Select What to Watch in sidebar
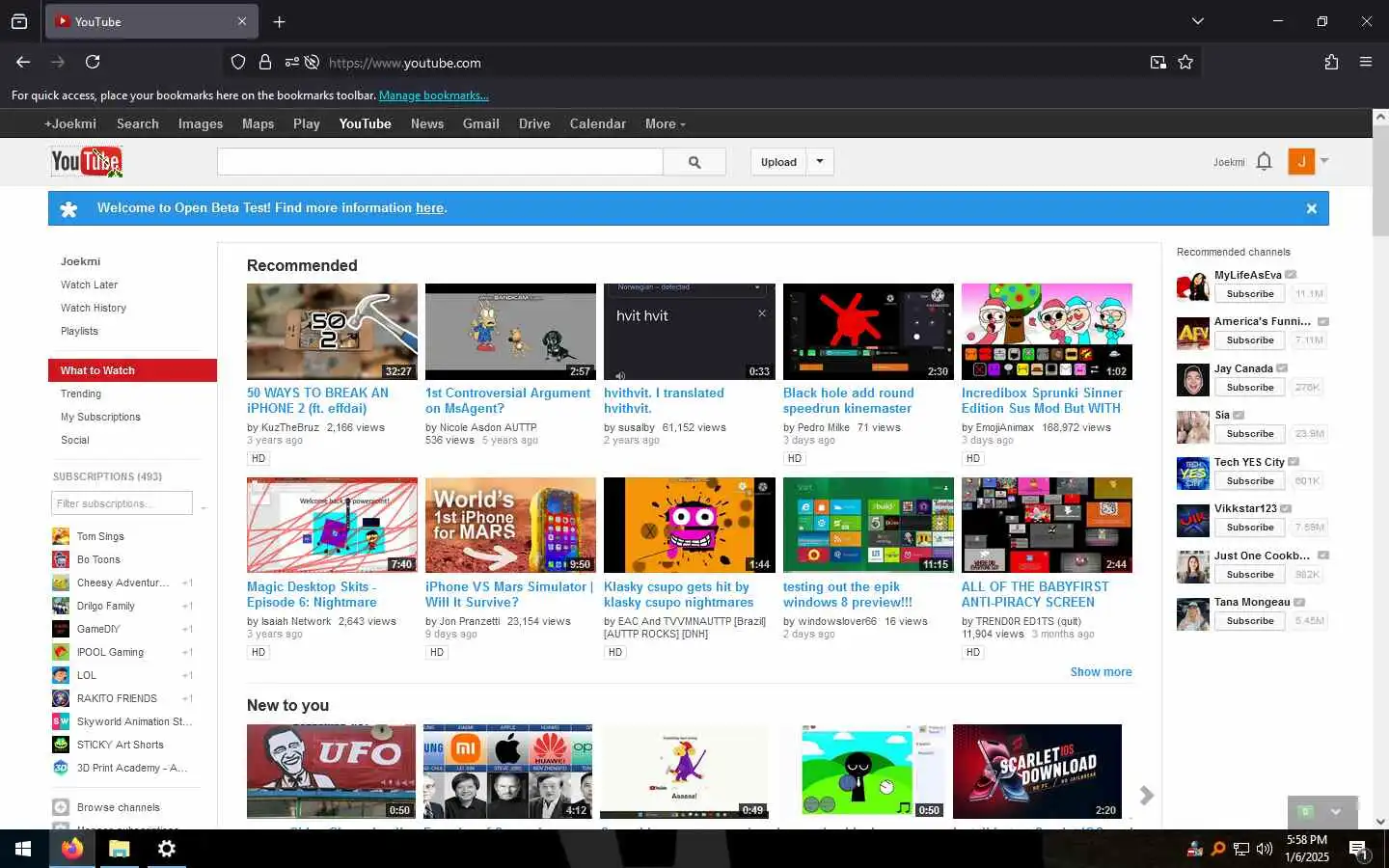 (132, 370)
